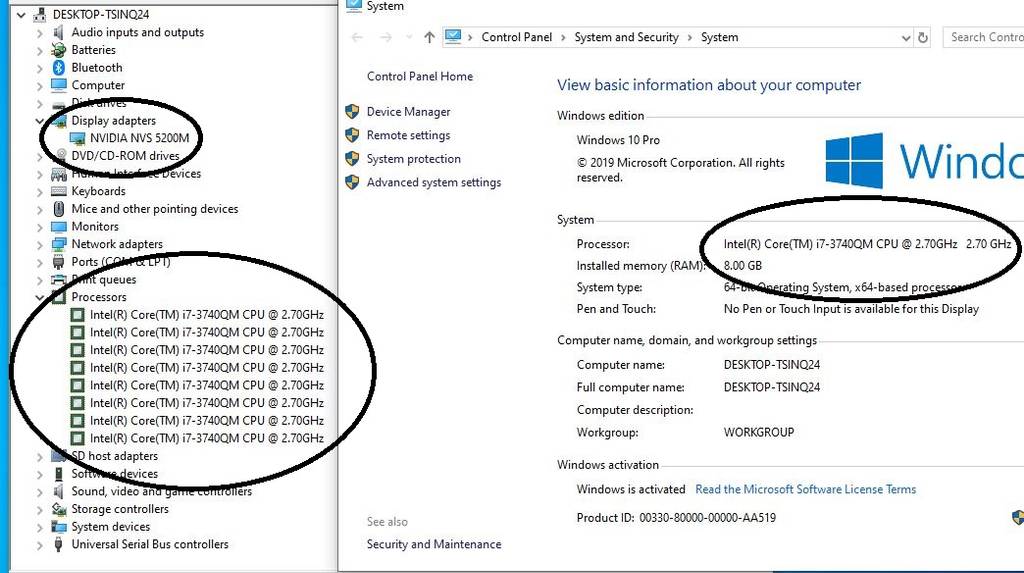Click the refresh icon next to address bar
The width and height of the screenshot is (1024, 573).
coord(923,37)
